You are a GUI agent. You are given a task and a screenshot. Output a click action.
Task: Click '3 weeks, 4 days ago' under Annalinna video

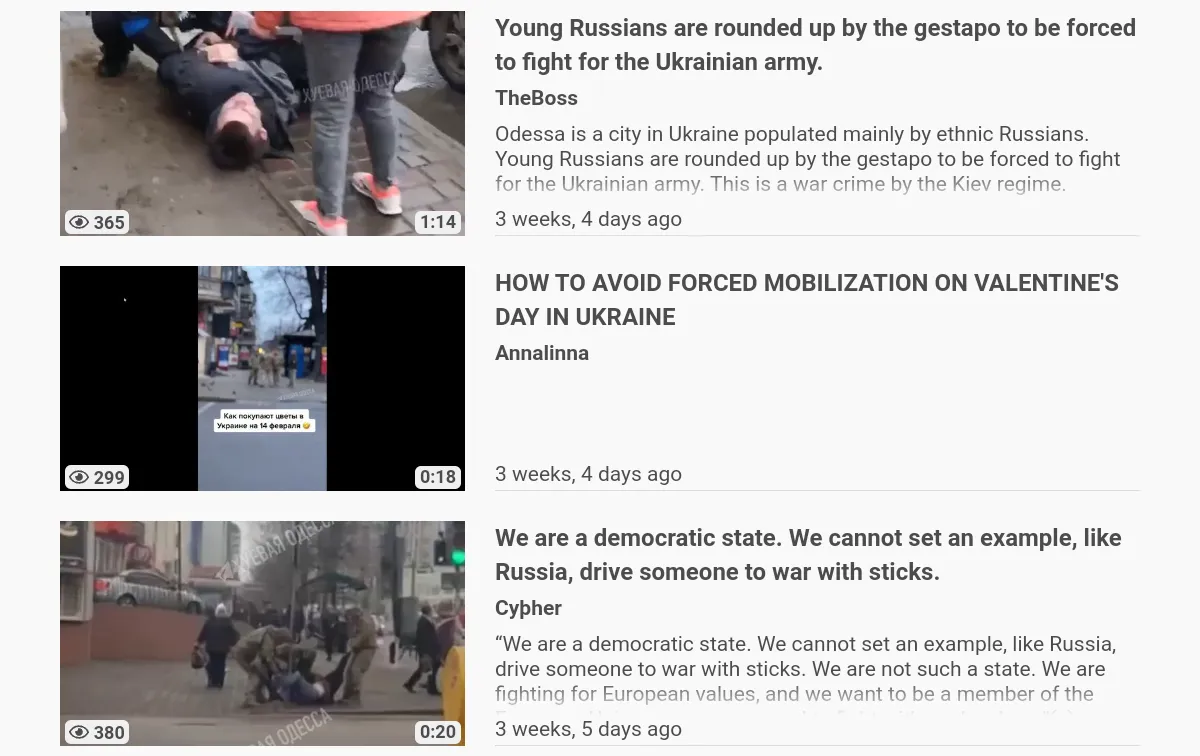(x=588, y=474)
